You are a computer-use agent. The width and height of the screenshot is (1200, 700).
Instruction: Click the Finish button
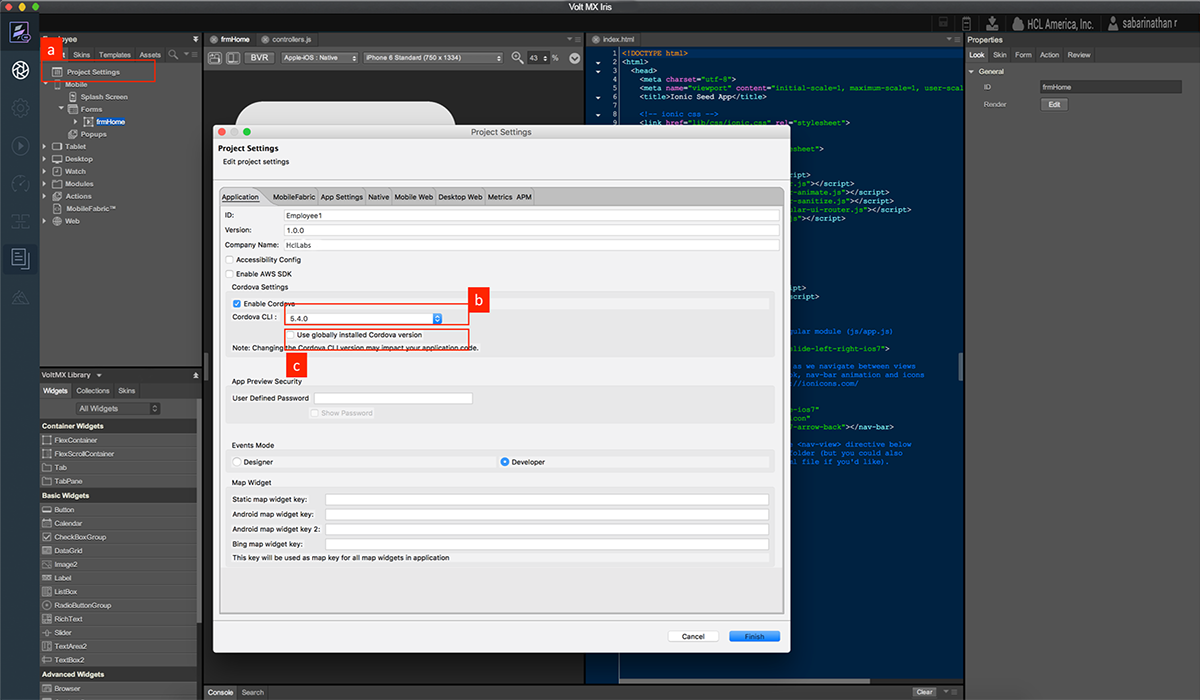click(x=754, y=636)
